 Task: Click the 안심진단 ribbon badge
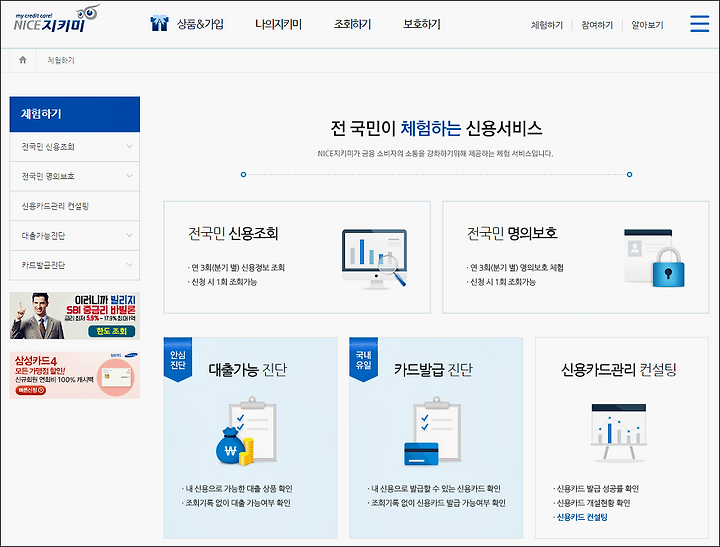click(178, 360)
